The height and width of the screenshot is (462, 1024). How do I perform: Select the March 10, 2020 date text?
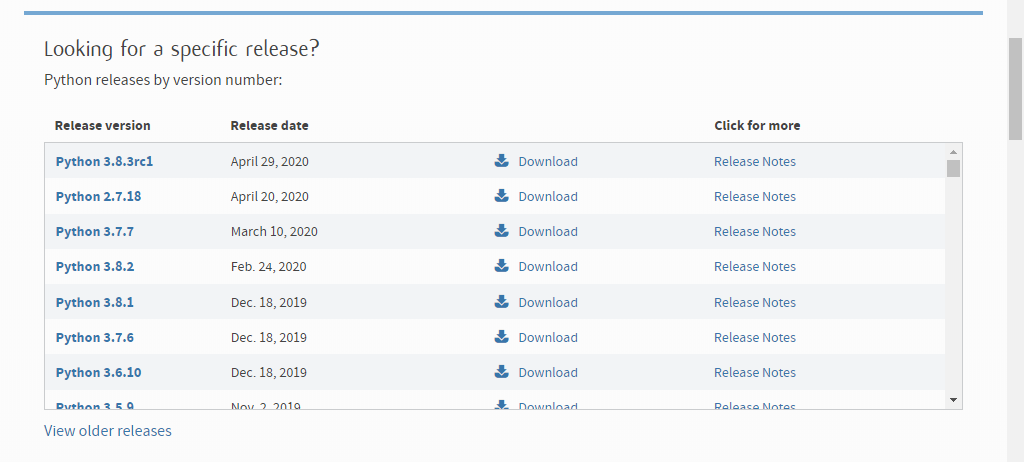pos(274,231)
